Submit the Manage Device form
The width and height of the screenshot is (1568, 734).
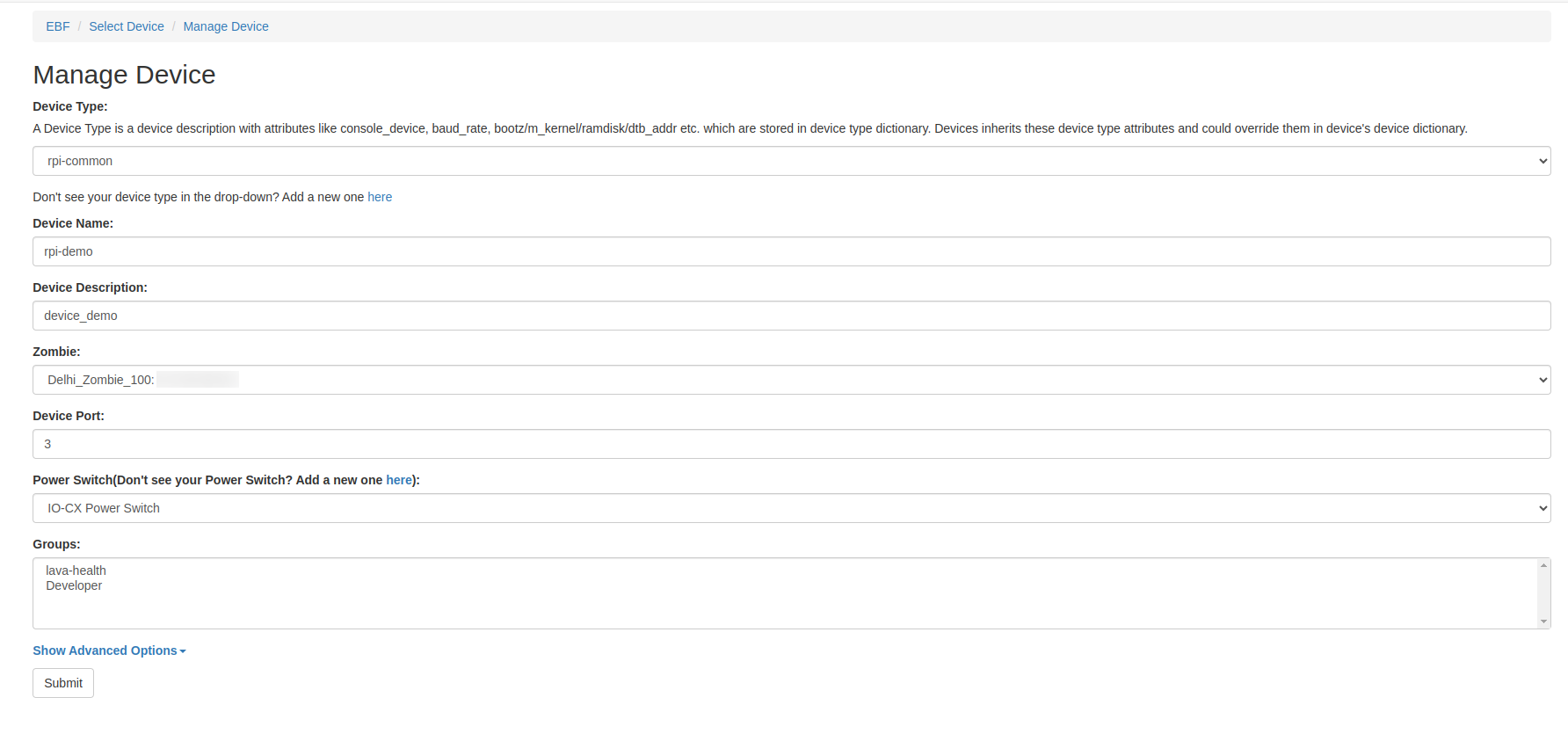[x=63, y=683]
